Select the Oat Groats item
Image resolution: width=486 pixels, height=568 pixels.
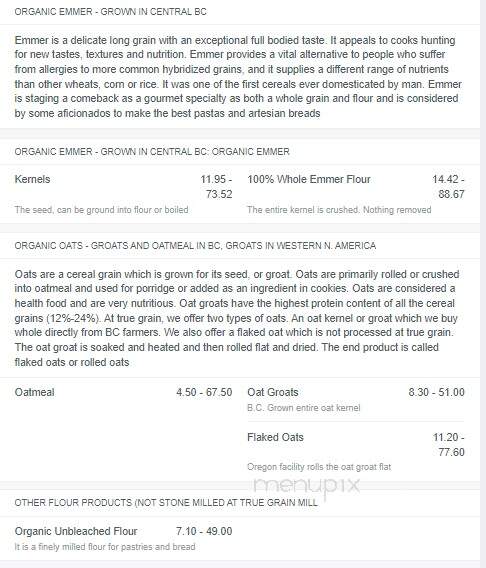point(273,392)
